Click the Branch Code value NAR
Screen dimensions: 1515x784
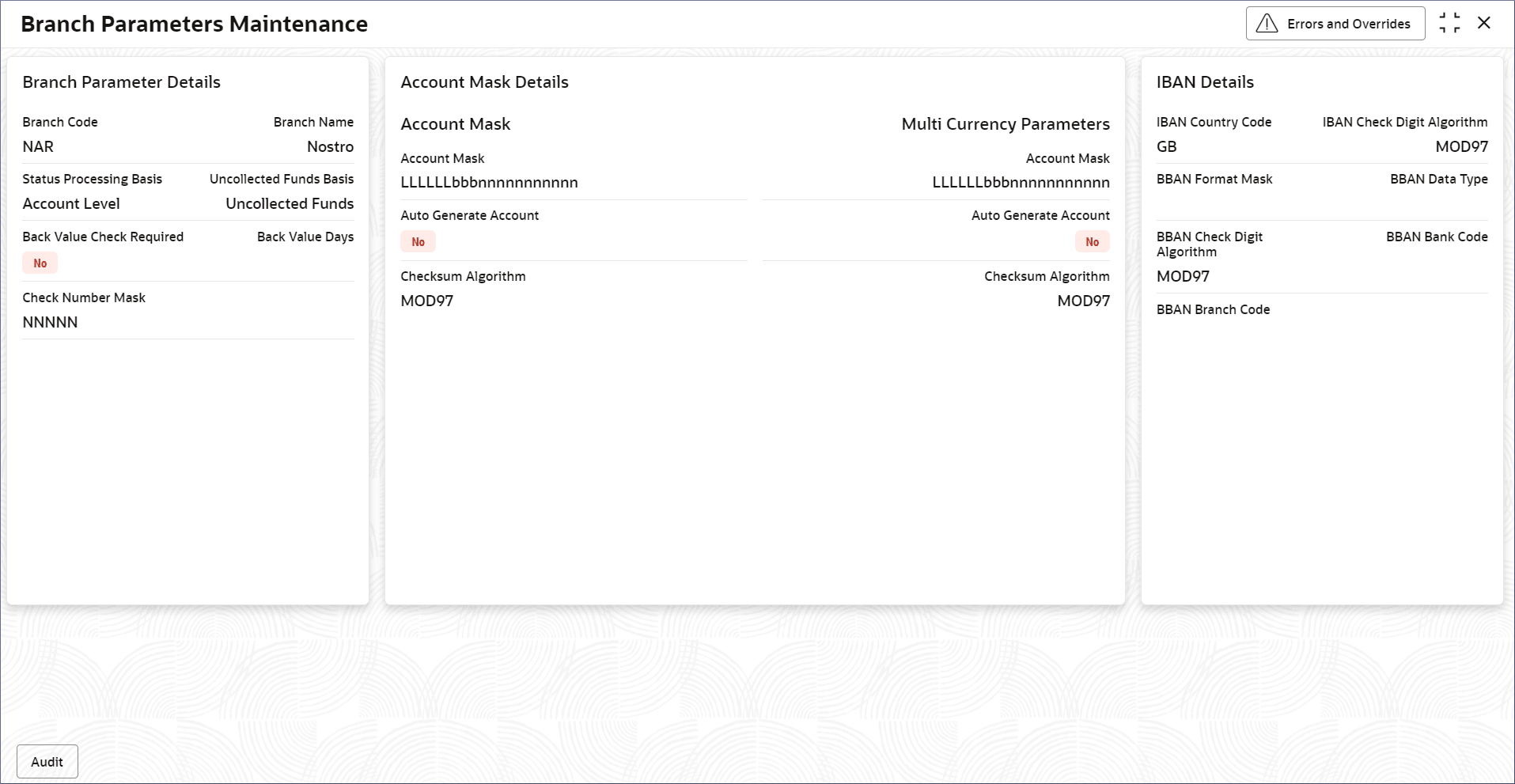click(38, 146)
